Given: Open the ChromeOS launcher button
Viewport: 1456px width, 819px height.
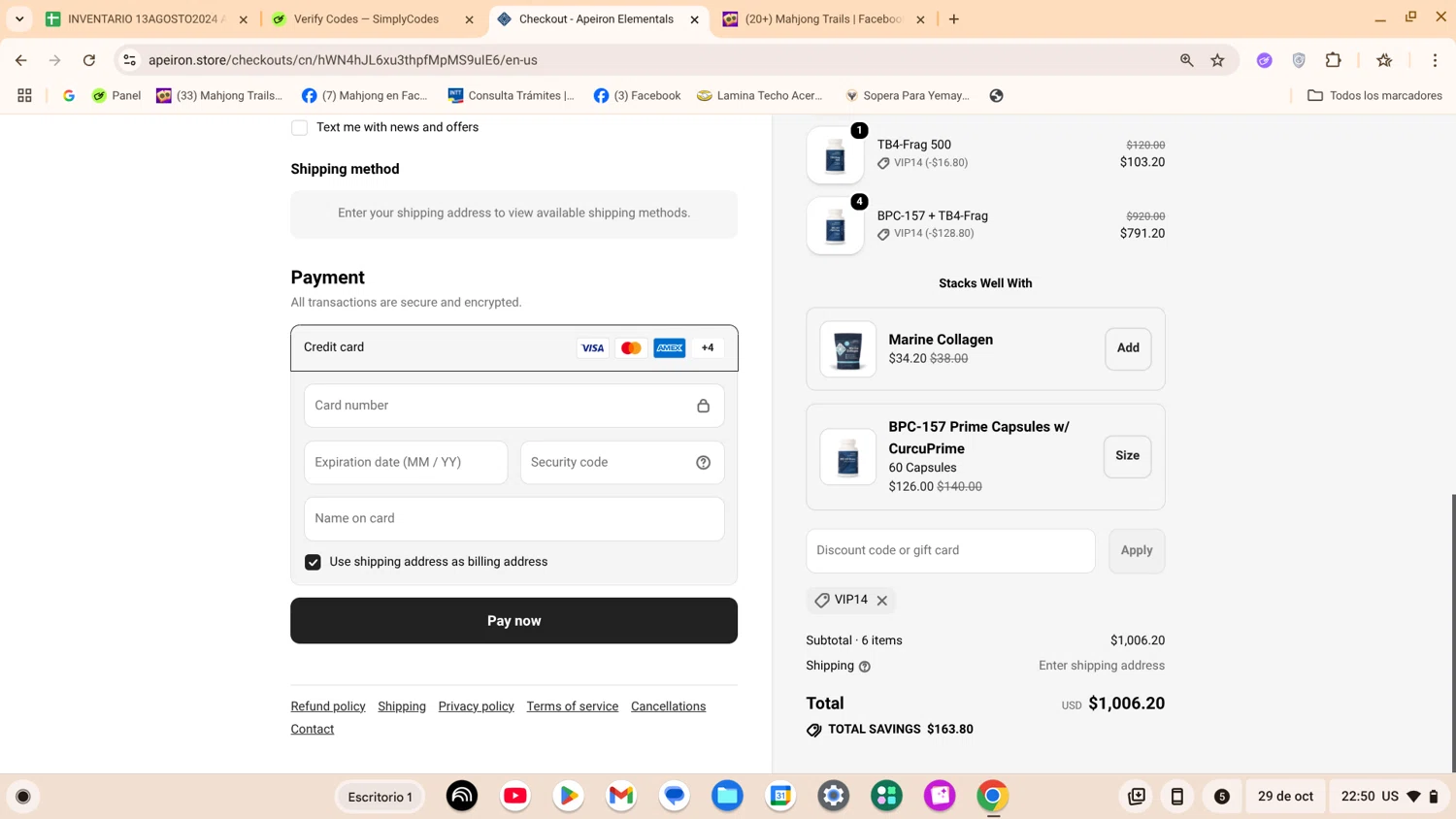Looking at the screenshot, I should point(23,797).
